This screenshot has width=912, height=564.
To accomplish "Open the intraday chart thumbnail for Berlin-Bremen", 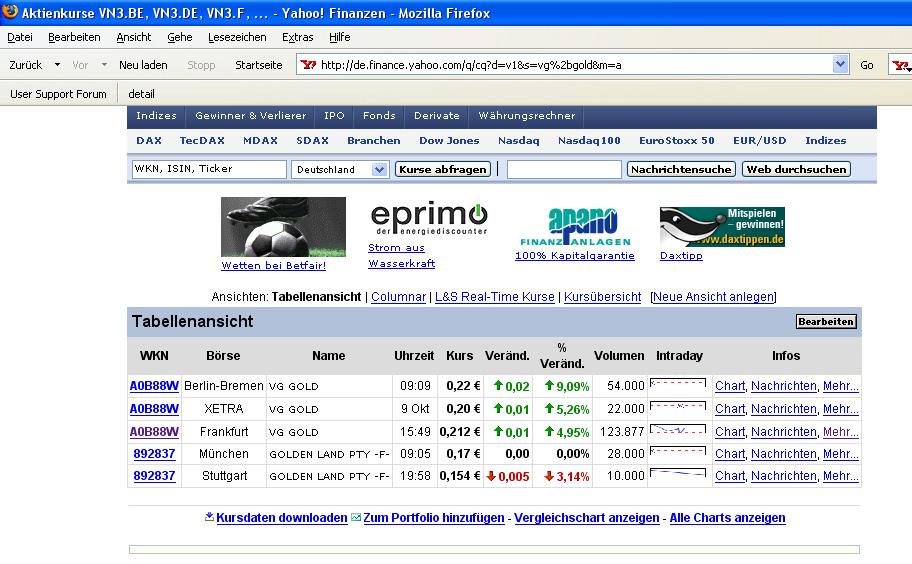I will tap(678, 385).
